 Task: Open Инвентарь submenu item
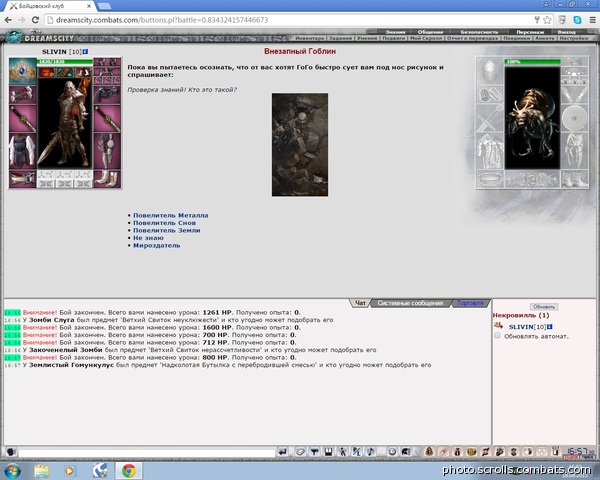(x=310, y=38)
